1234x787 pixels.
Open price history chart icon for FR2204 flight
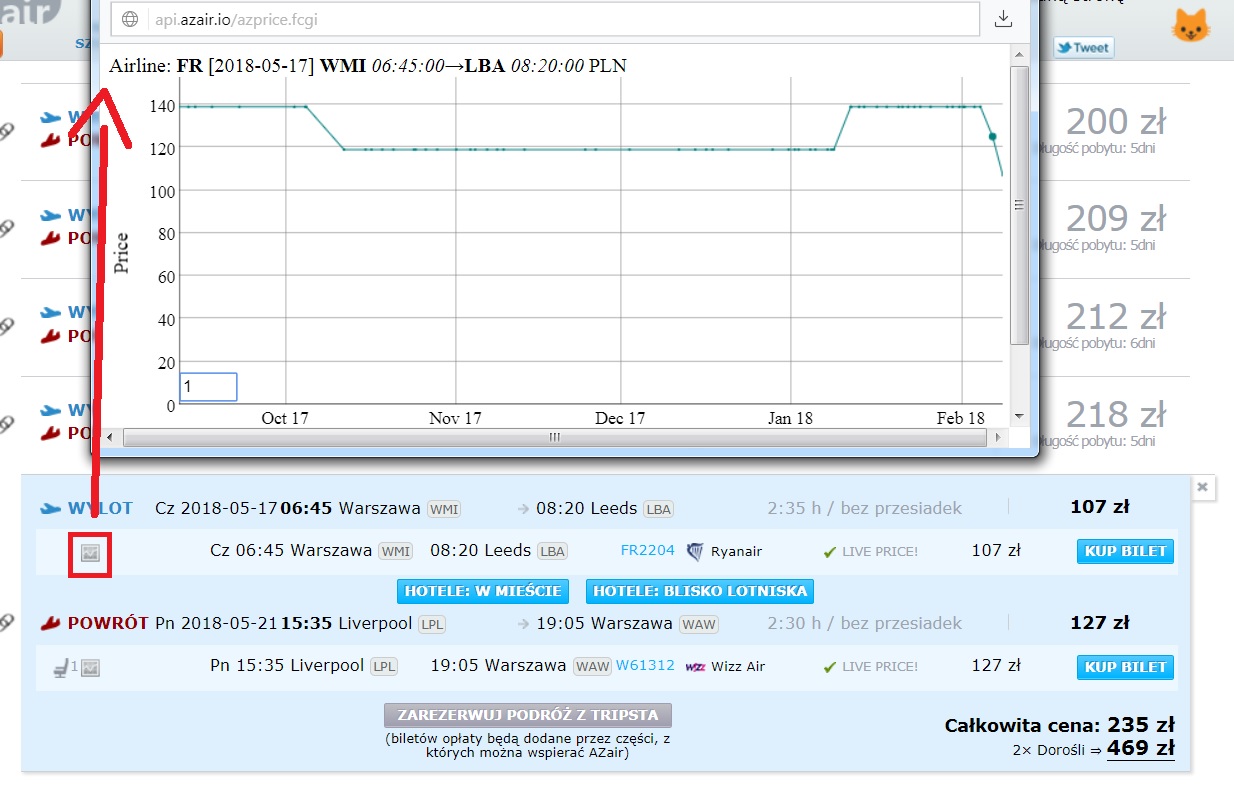tap(90, 553)
